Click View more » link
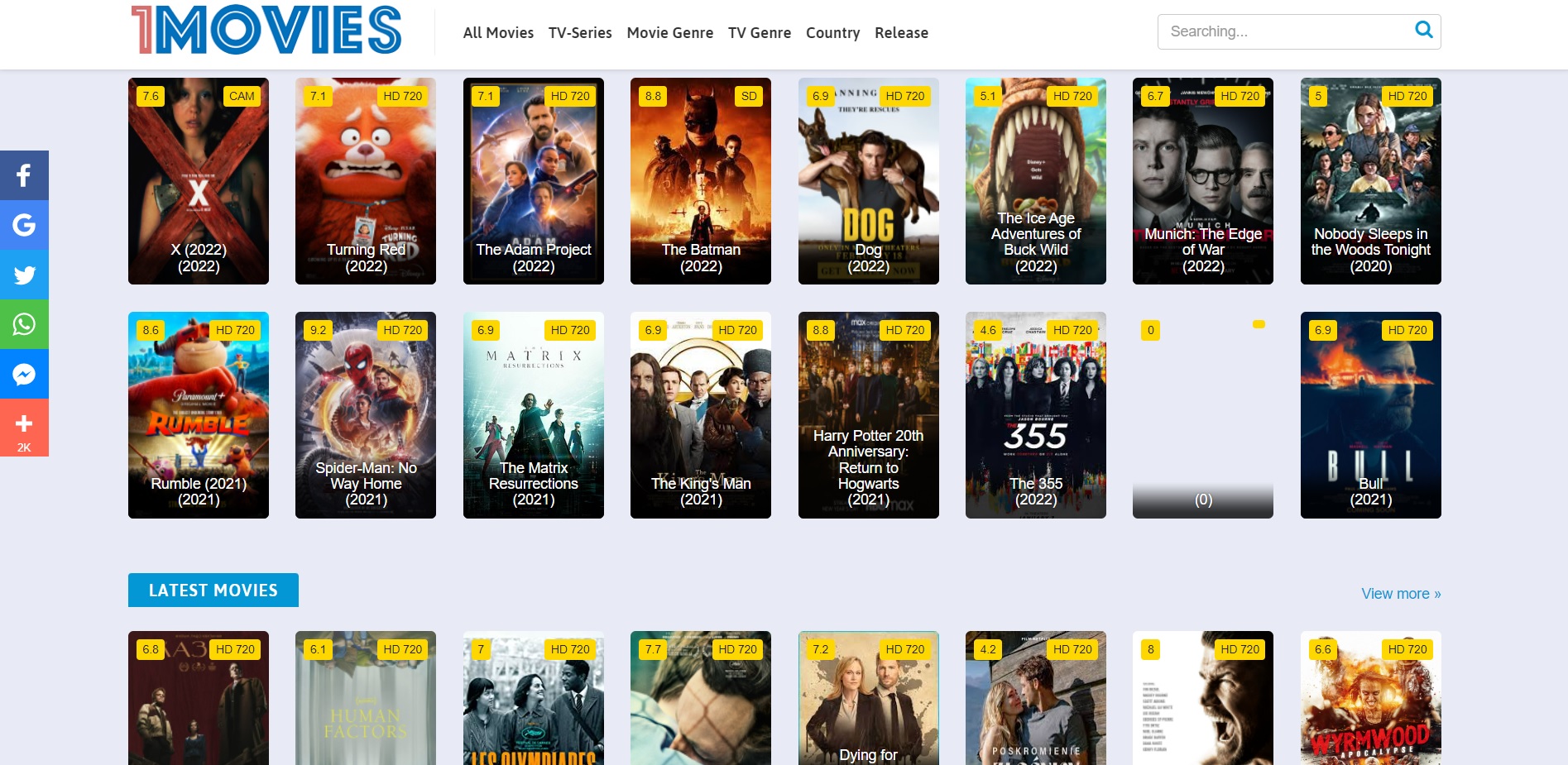The width and height of the screenshot is (1568, 765). 1401,594
